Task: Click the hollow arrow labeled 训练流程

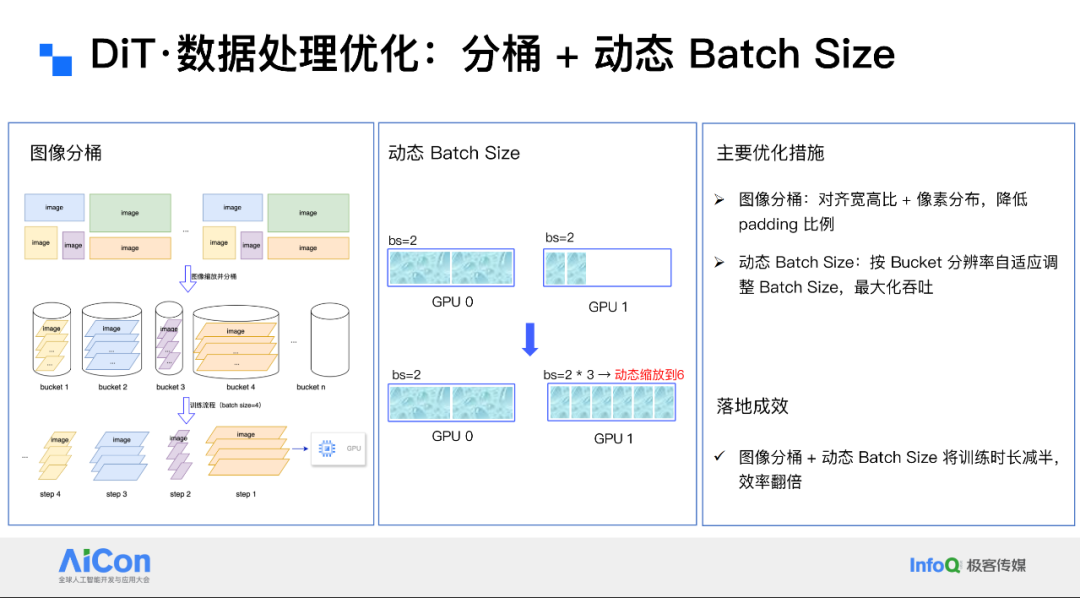Action: pyautogui.click(x=186, y=410)
